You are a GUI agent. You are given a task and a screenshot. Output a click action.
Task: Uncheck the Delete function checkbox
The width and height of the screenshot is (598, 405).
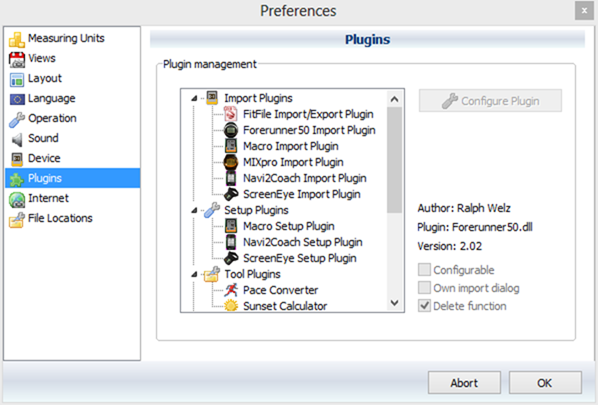(424, 305)
